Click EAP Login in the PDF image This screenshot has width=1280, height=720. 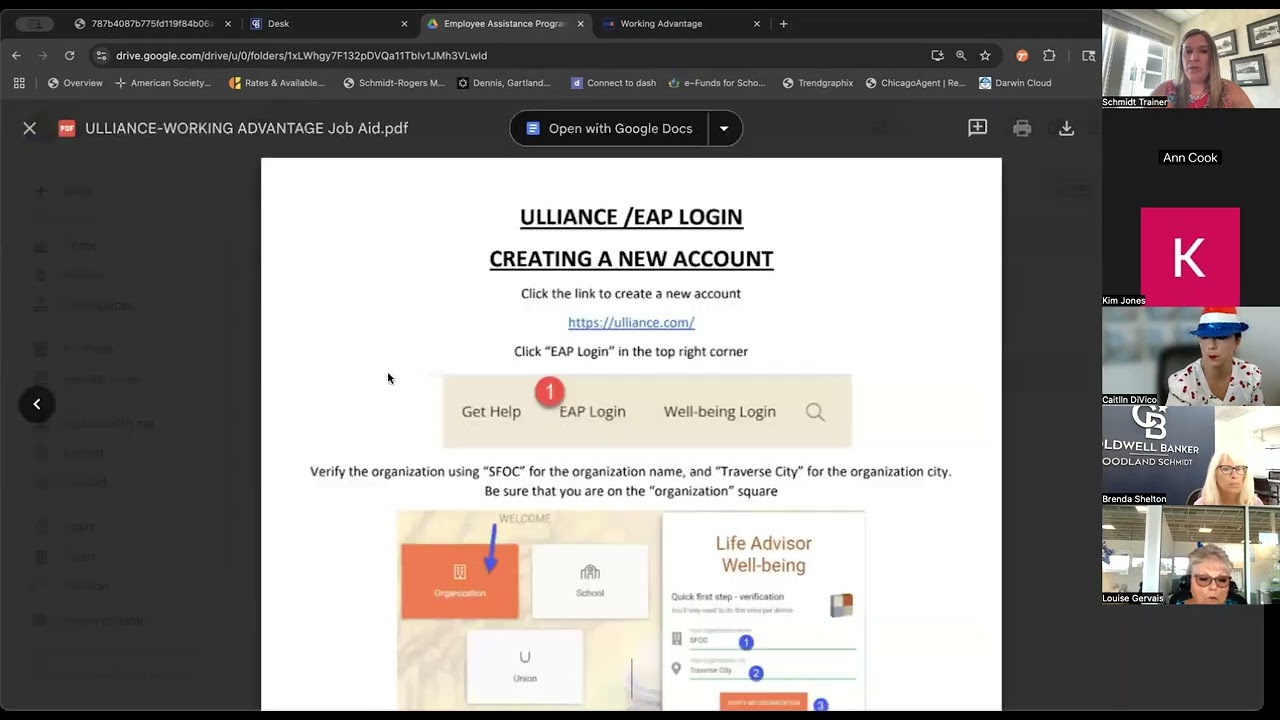592,411
